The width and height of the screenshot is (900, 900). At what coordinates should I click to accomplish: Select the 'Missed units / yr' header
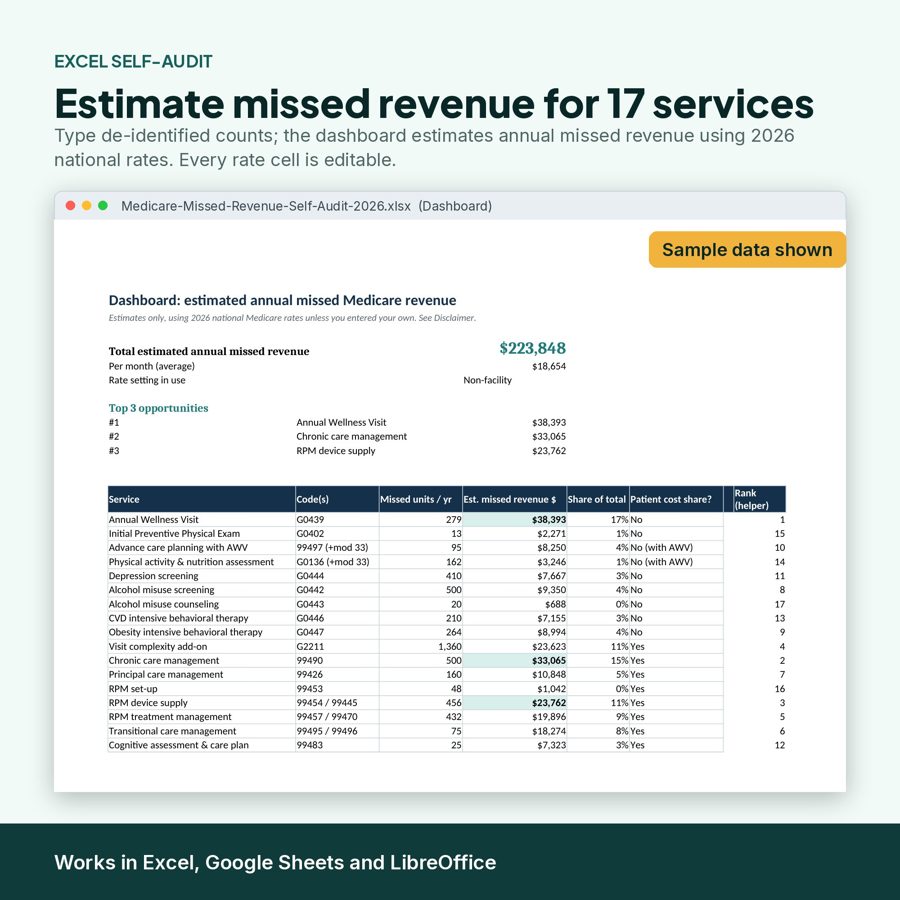[421, 499]
